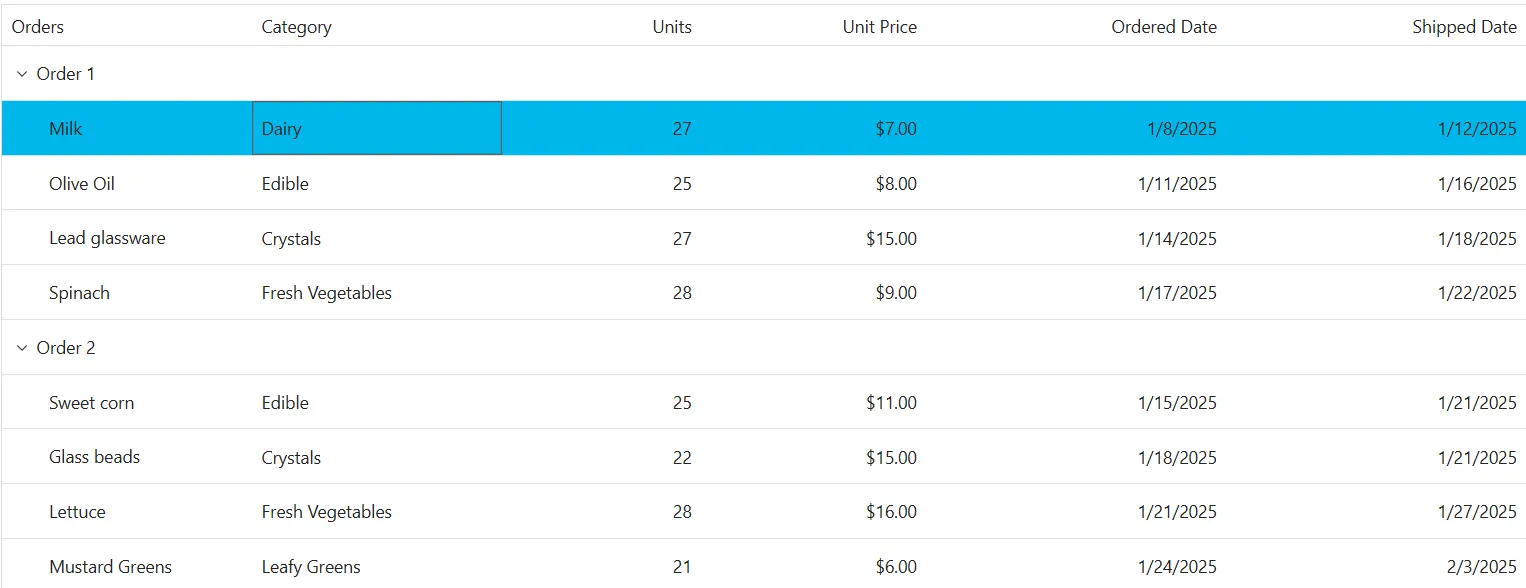Select the Sweet corn row
1526x588 pixels.
(764, 402)
